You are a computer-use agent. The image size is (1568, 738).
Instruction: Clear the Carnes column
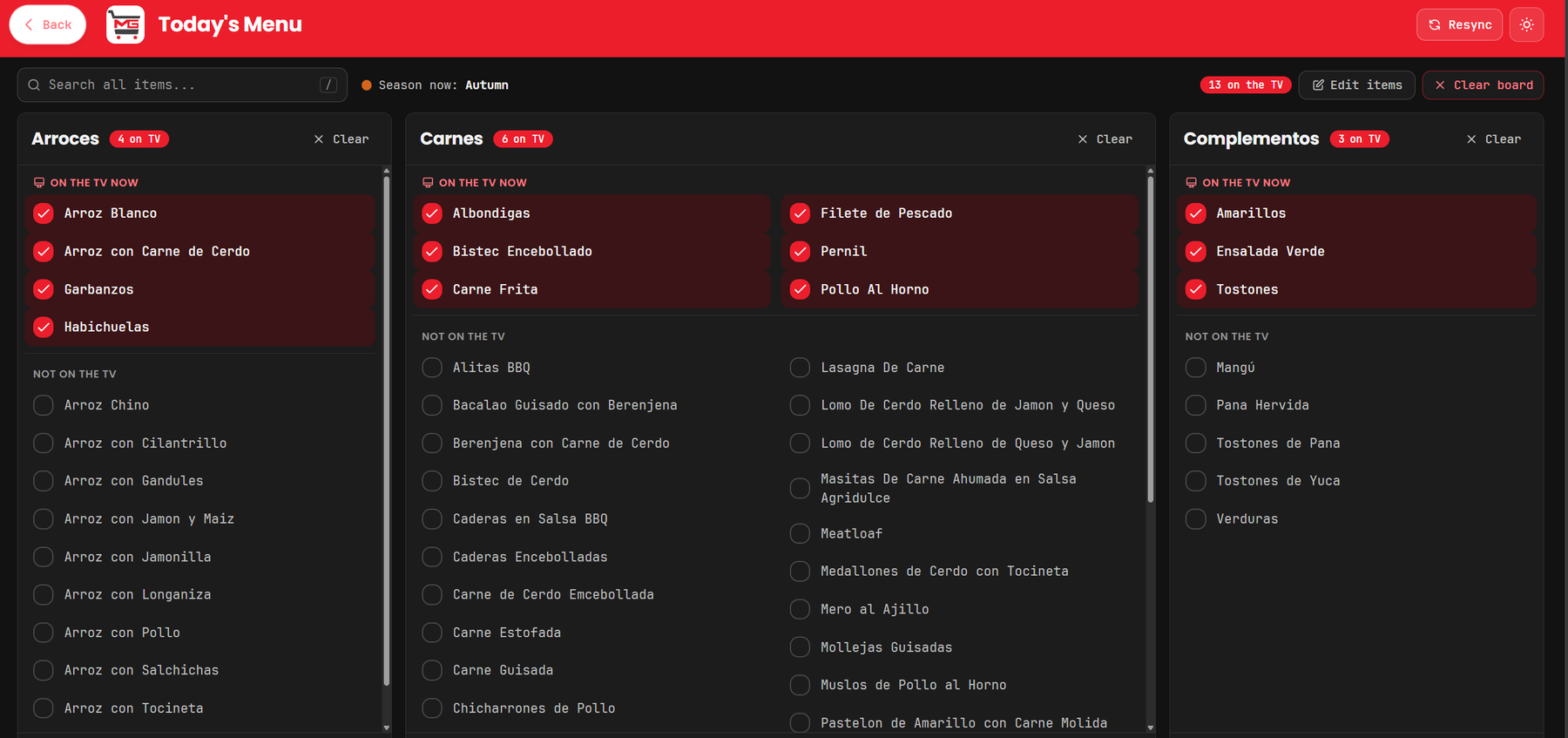point(1105,139)
